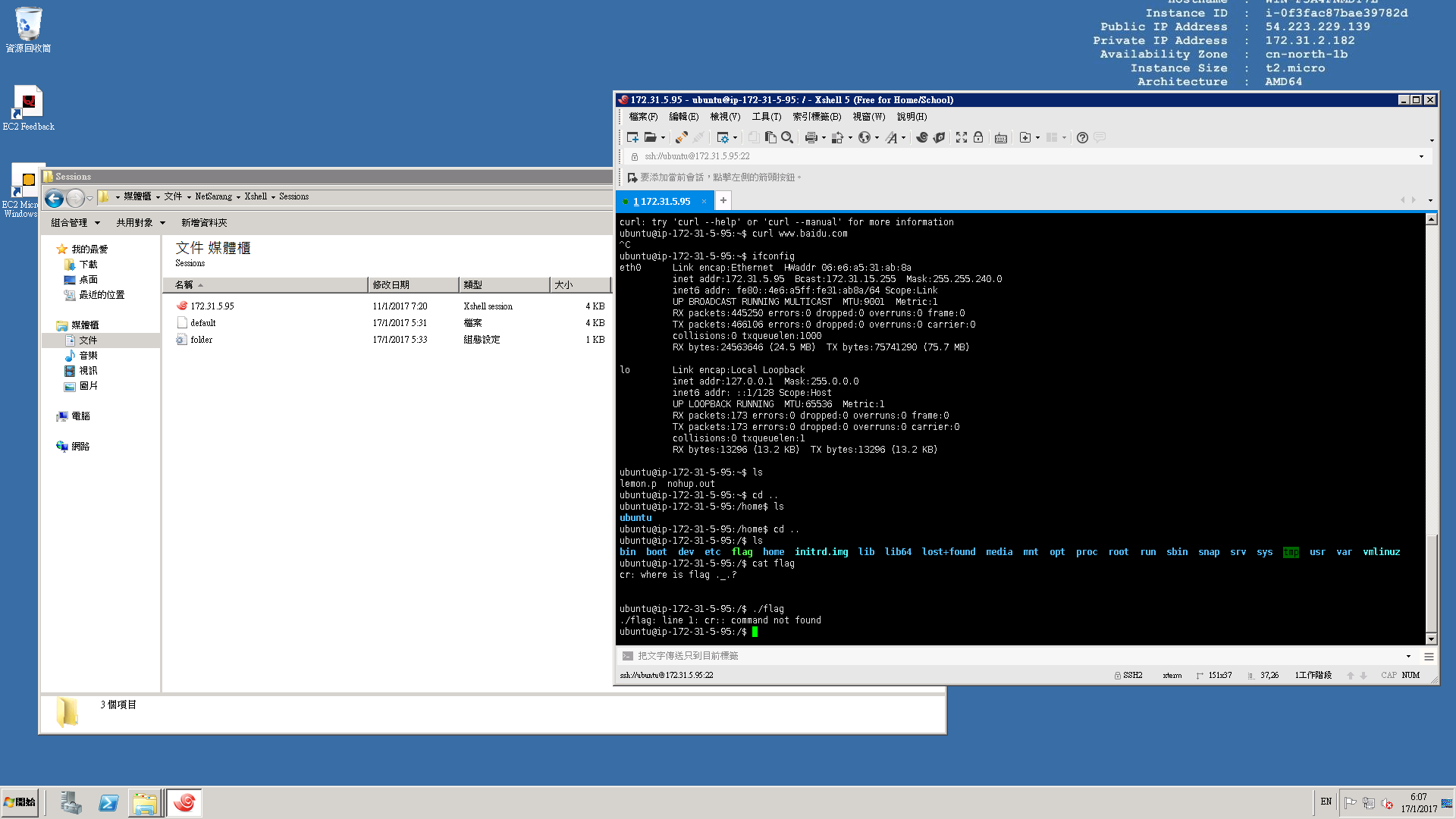Expand 組合管理 dropdown in Sessions window
Viewport: 1456px width, 819px height.
pyautogui.click(x=97, y=223)
